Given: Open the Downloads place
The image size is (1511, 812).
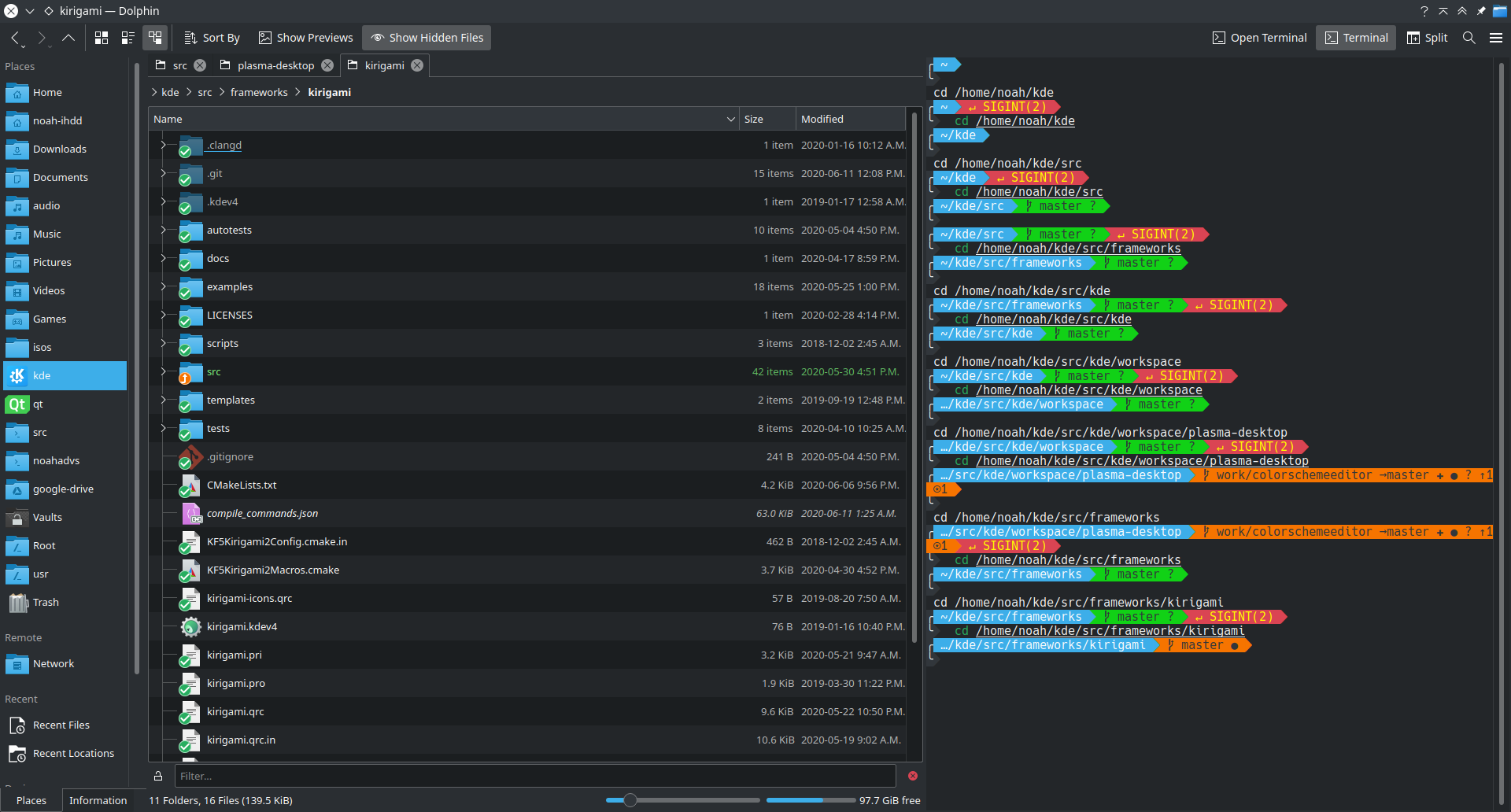Looking at the screenshot, I should (x=65, y=149).
